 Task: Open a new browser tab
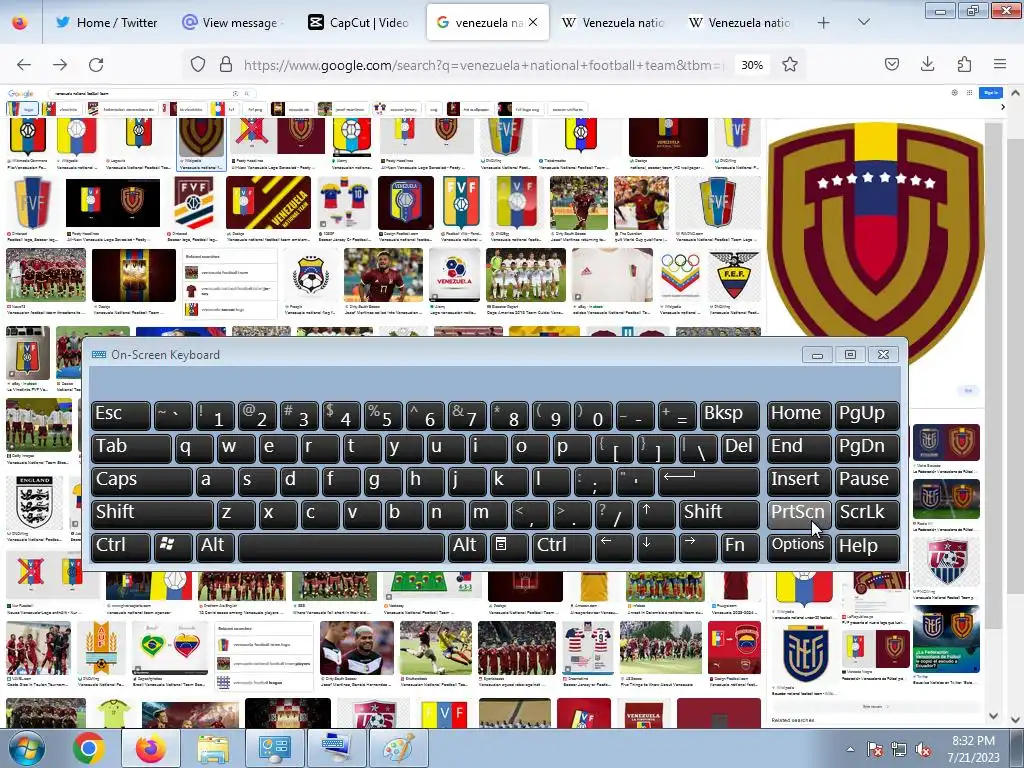coord(824,23)
